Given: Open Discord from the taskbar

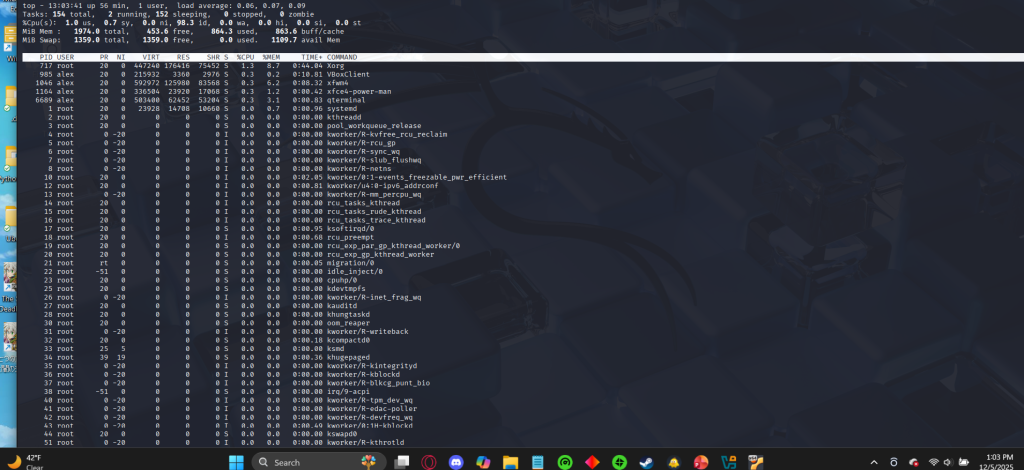Looking at the screenshot, I should click(456, 462).
